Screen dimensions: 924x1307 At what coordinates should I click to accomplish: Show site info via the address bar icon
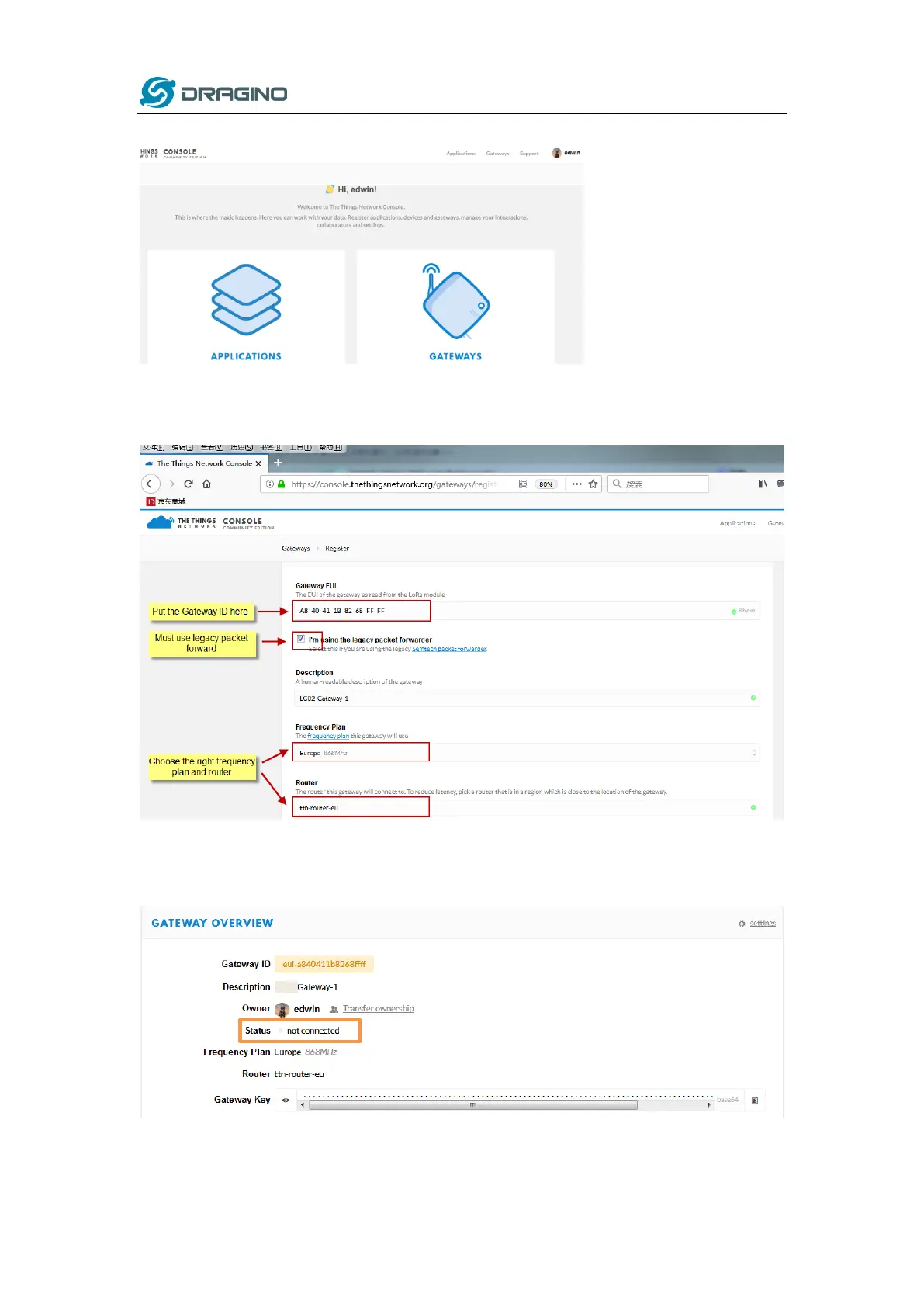click(x=270, y=484)
